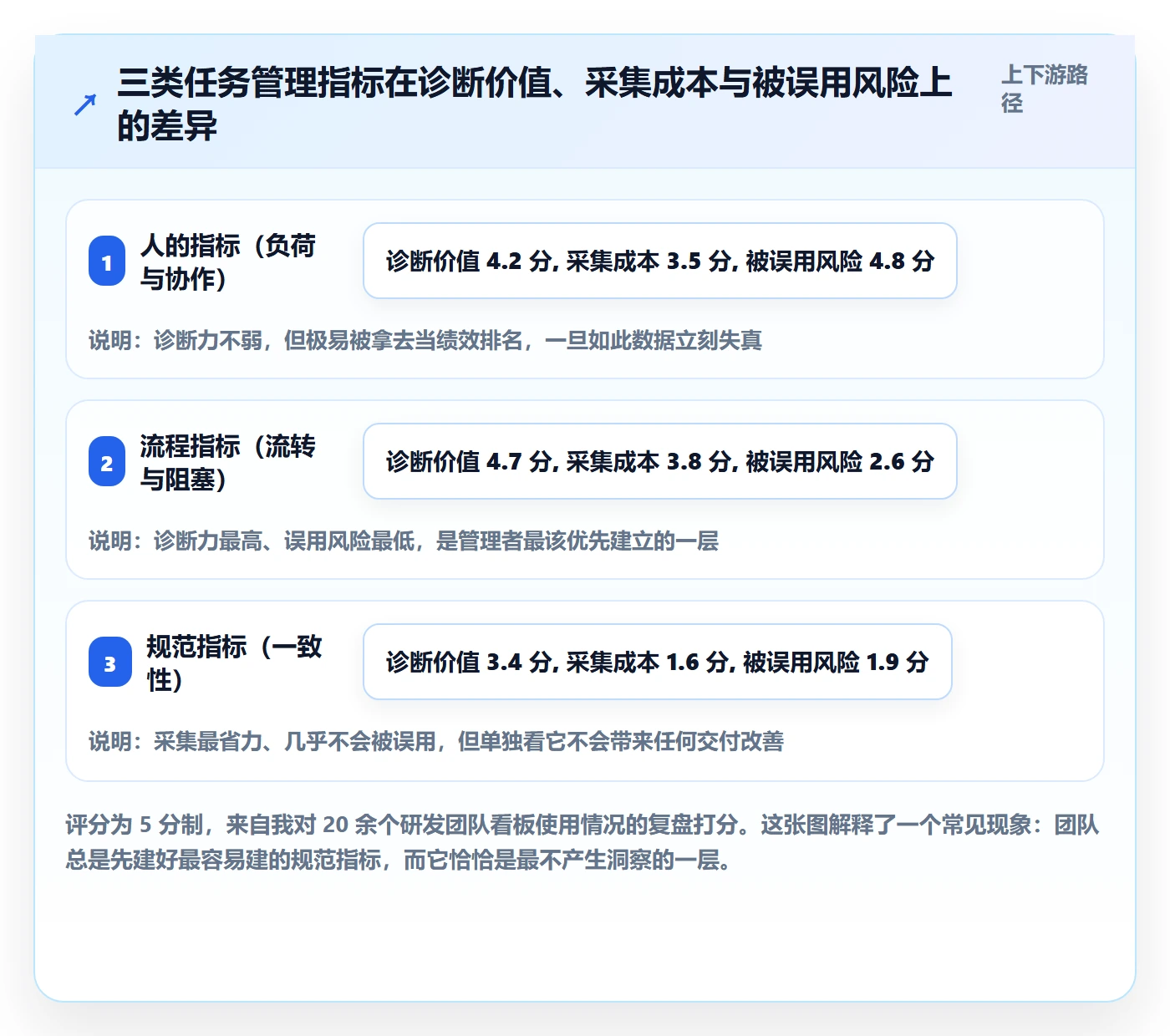Click the number 2 badge for 流程指标

[107, 462]
